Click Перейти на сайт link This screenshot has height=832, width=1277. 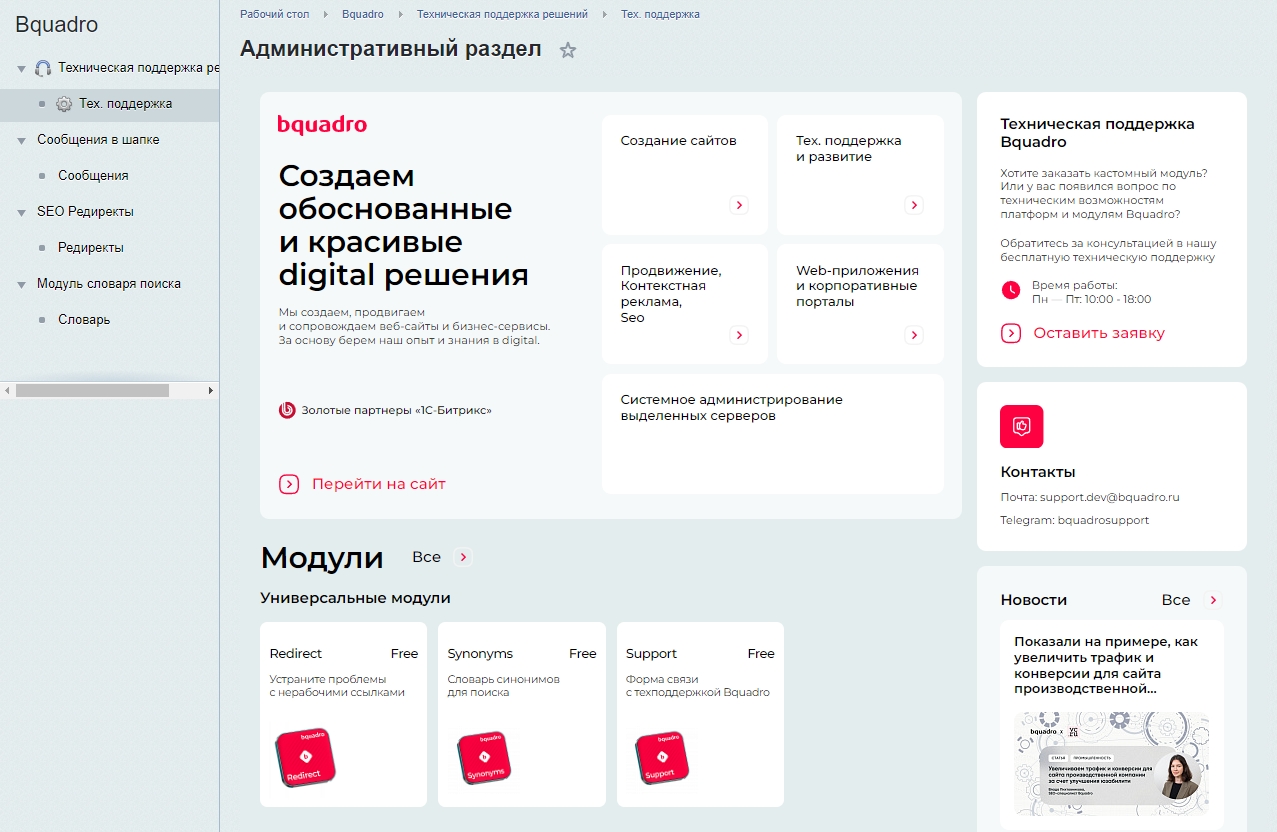pyautogui.click(x=379, y=484)
